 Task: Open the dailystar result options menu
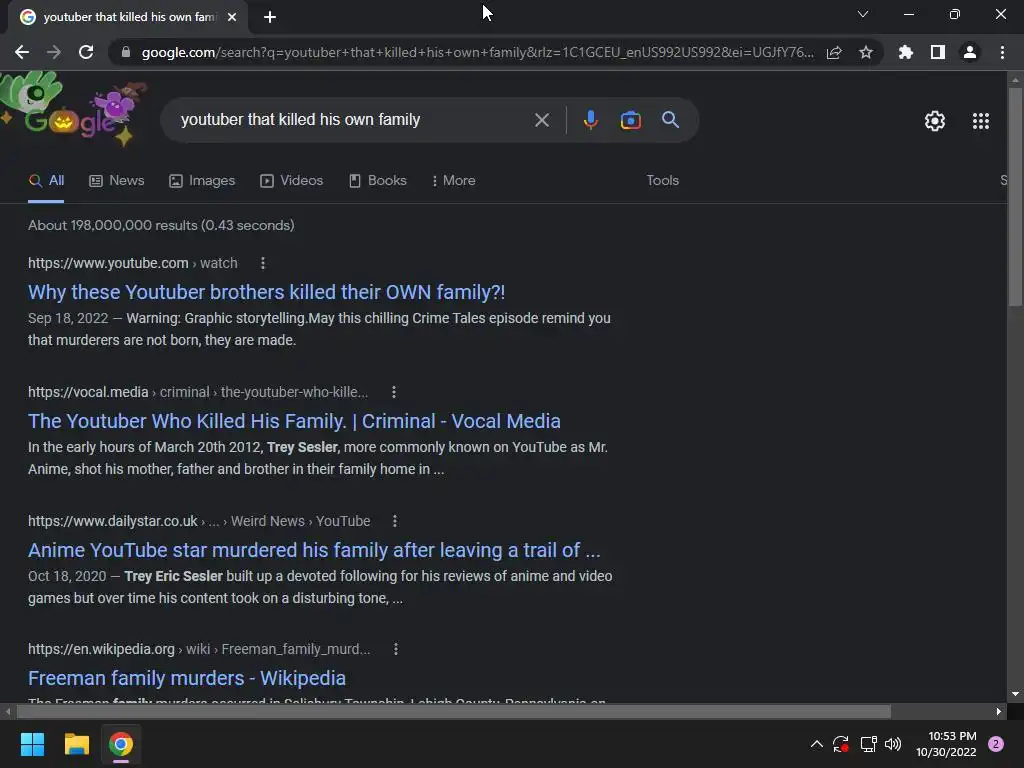[394, 521]
